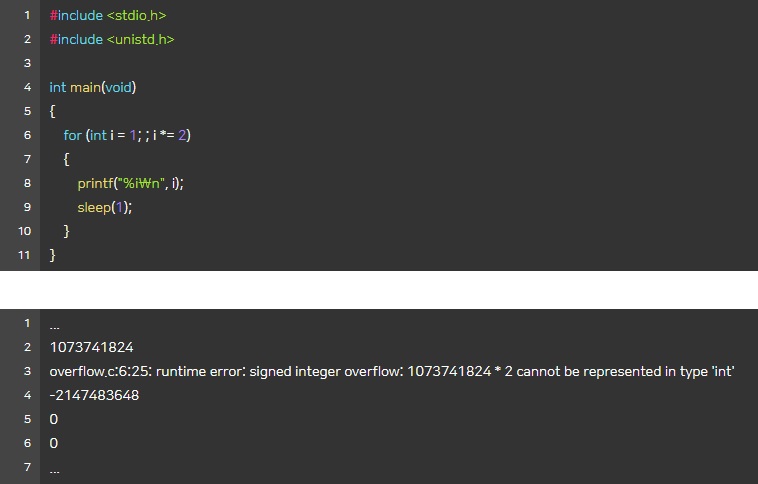Click line number 9 beside sleep call
Screen dimensions: 758x484
27,207
